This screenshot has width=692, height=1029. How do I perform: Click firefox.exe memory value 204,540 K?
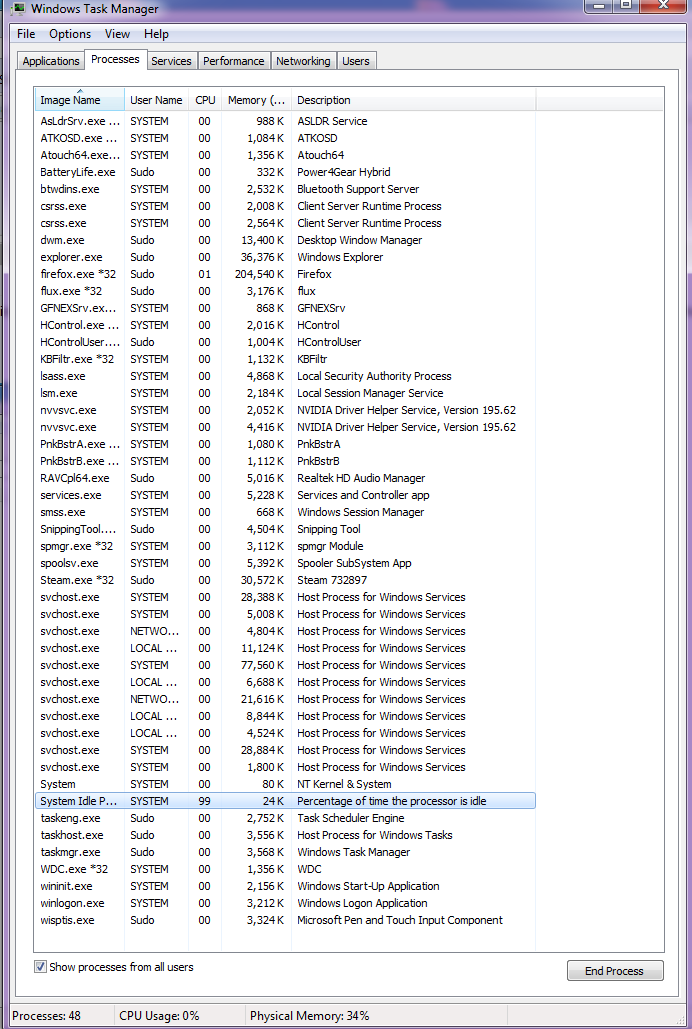click(x=259, y=274)
